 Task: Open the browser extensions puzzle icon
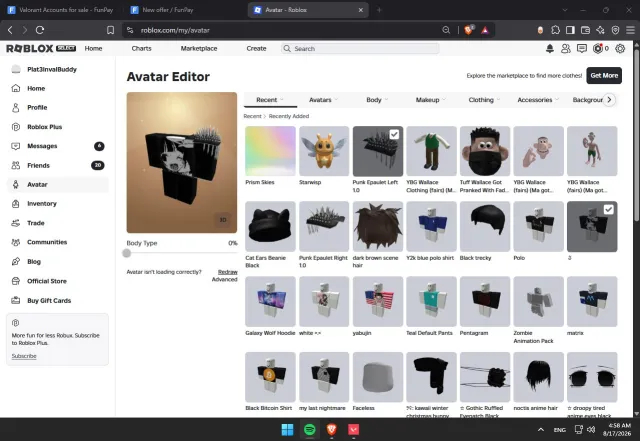555,30
